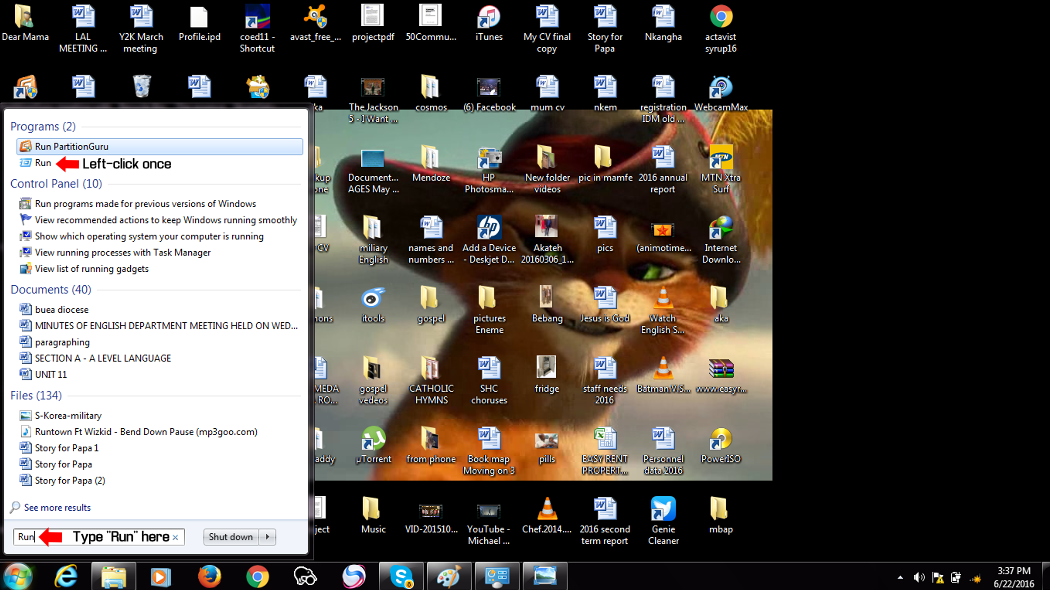
Task: Open the buea diocese document result
Action: coord(54,309)
